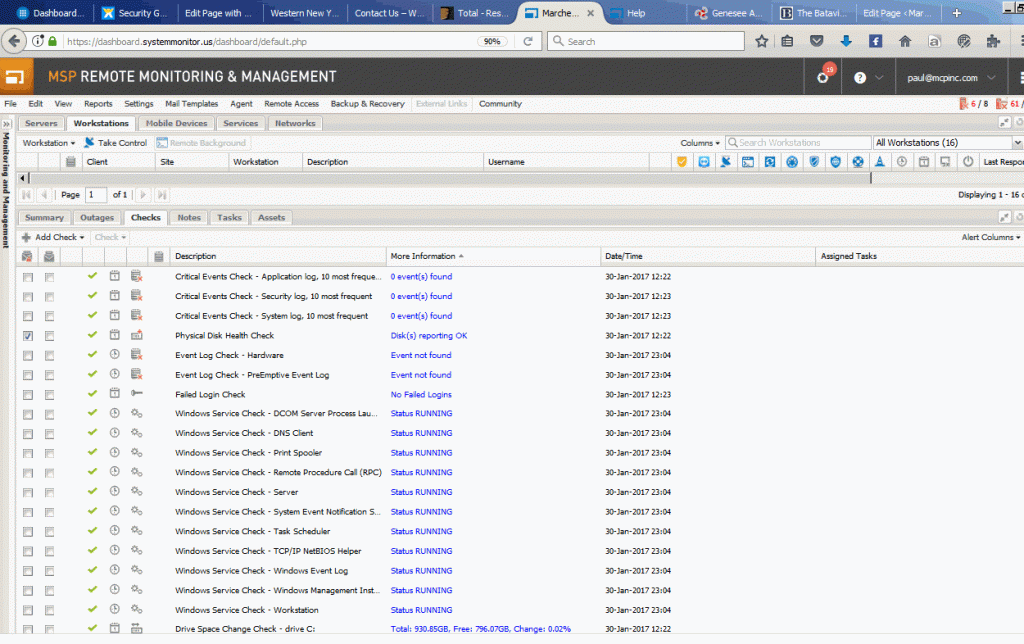Click the calendar column icon in workstation header
1024x644 pixels.
click(x=923, y=161)
